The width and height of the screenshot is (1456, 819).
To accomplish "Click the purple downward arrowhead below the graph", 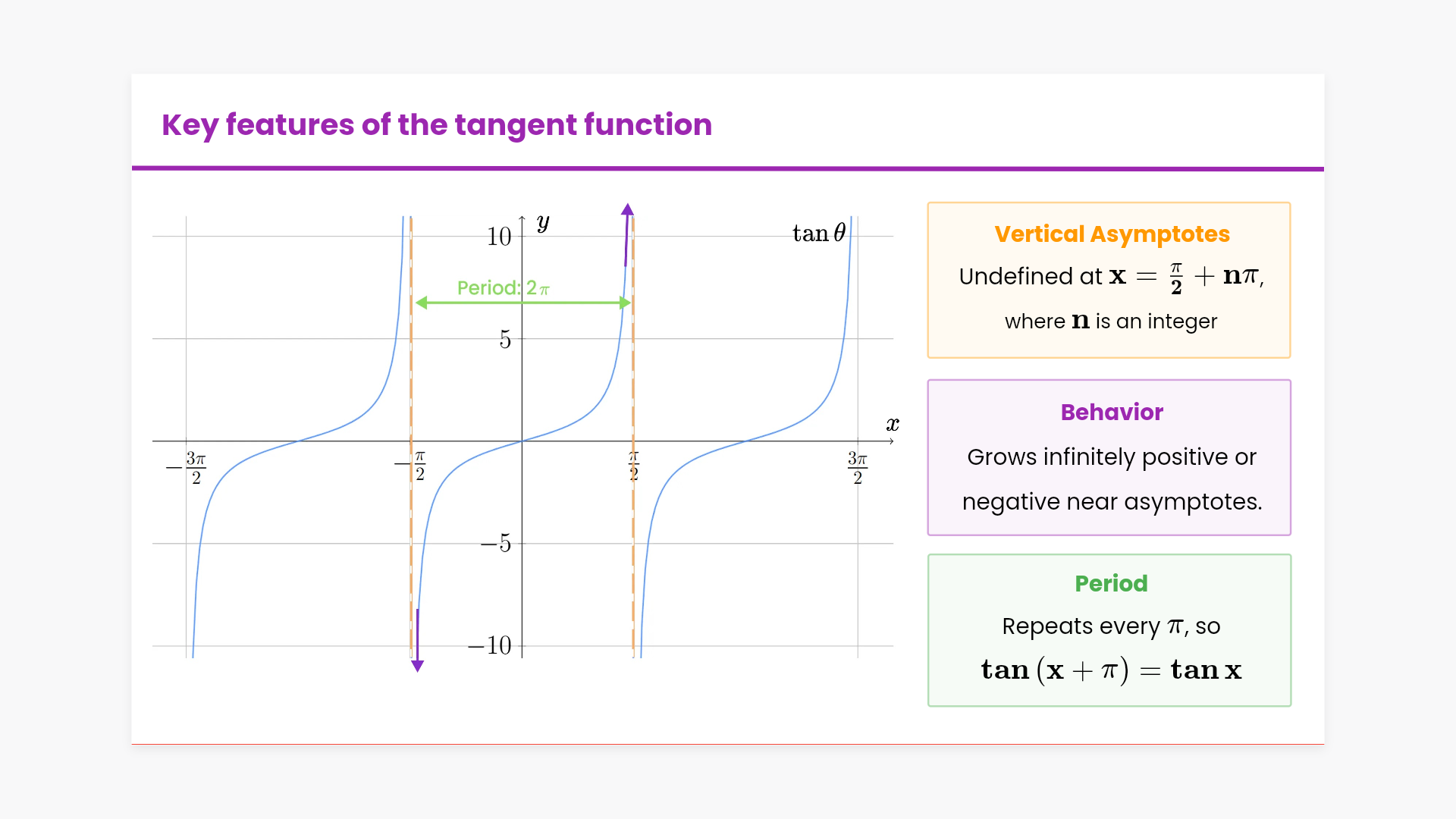I will (417, 666).
